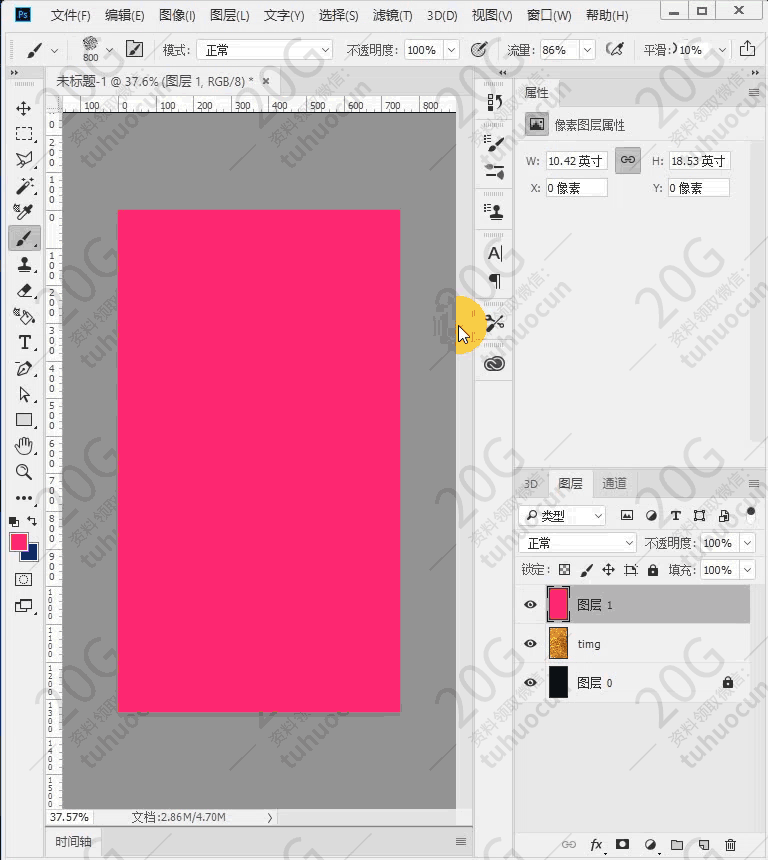
Task: Add a layer mask
Action: (x=622, y=844)
